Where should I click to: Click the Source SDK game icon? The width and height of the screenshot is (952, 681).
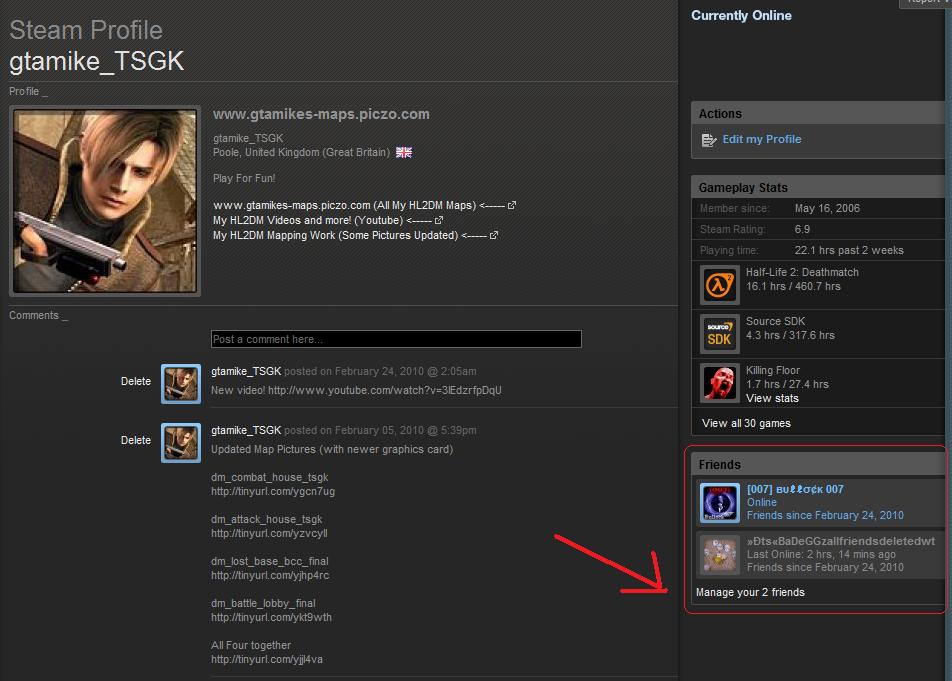tap(719, 334)
